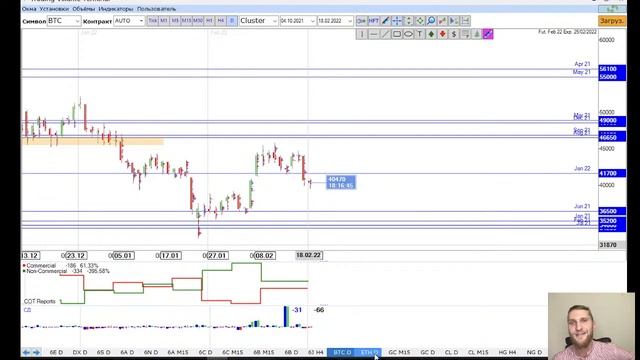
Task: Open the Установки menu
Action: 54,9
